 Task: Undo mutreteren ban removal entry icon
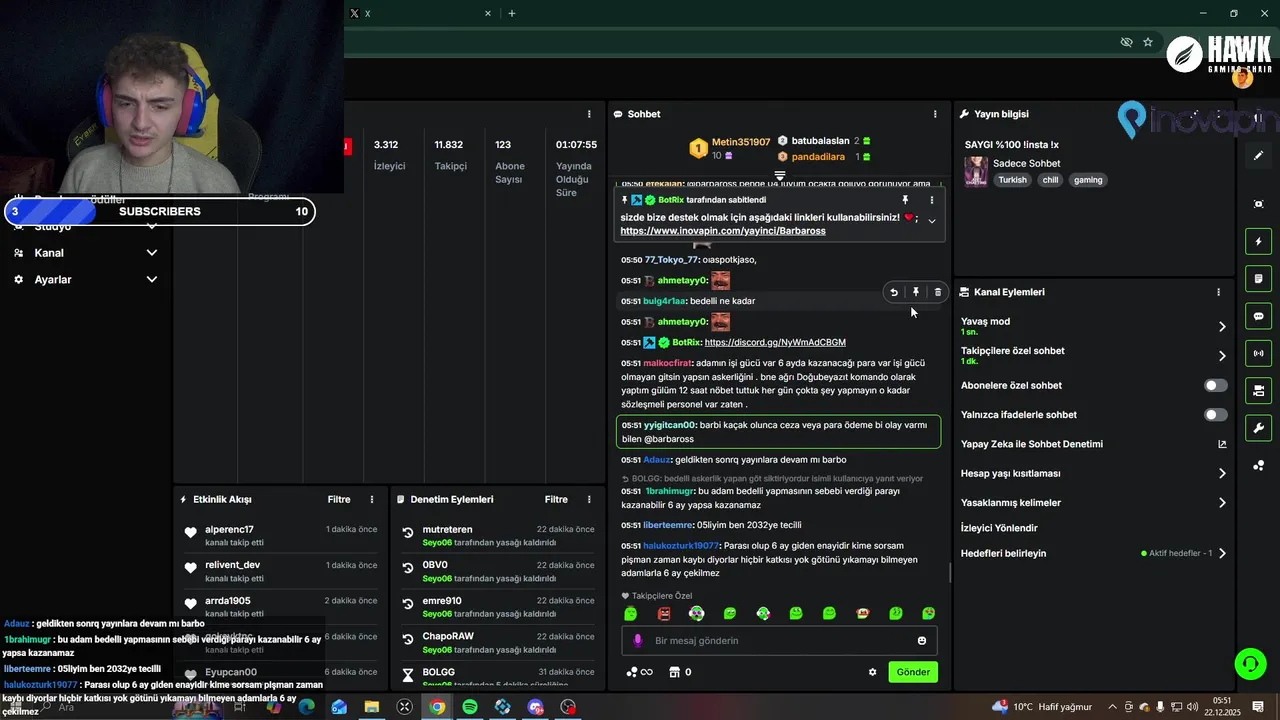click(408, 533)
